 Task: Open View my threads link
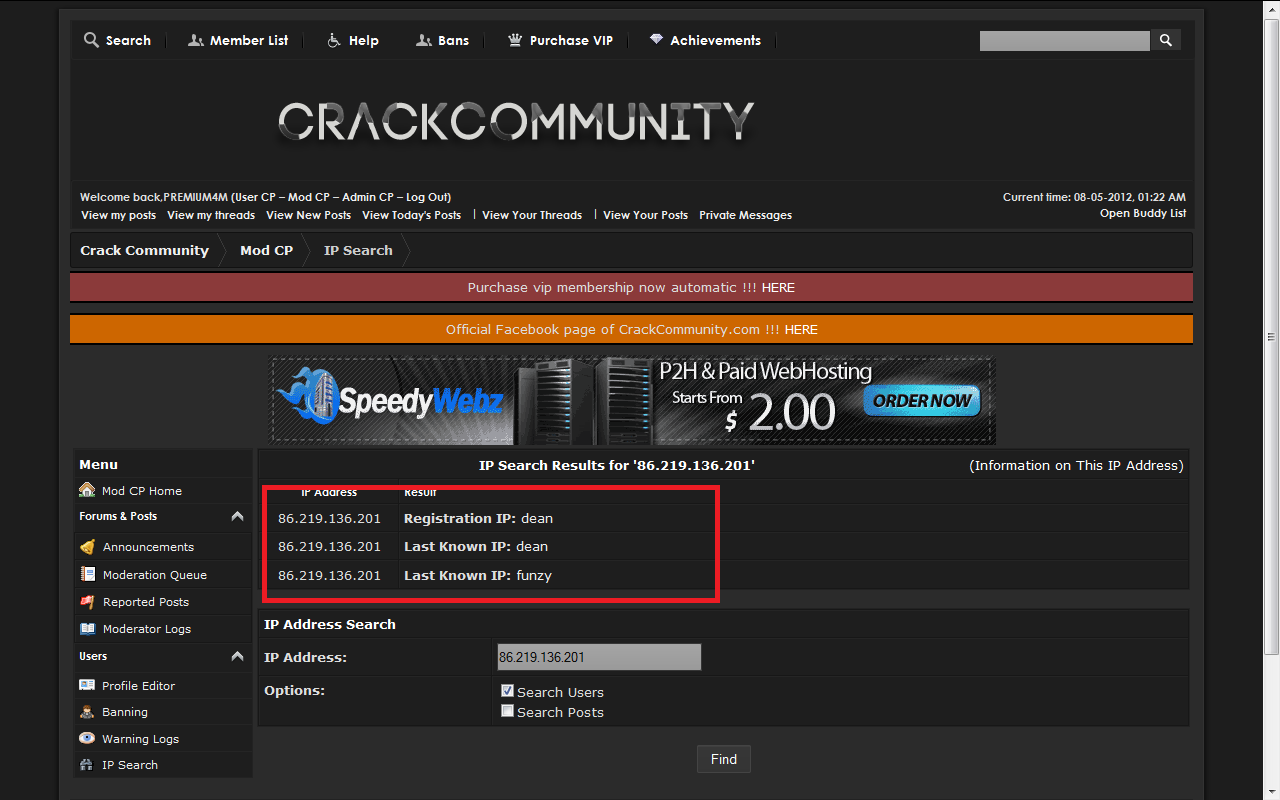coord(211,215)
